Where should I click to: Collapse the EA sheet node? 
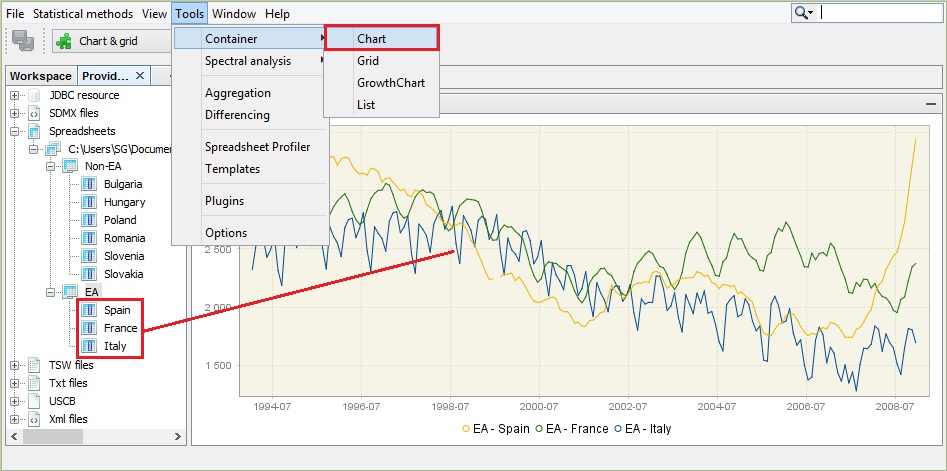[x=51, y=292]
